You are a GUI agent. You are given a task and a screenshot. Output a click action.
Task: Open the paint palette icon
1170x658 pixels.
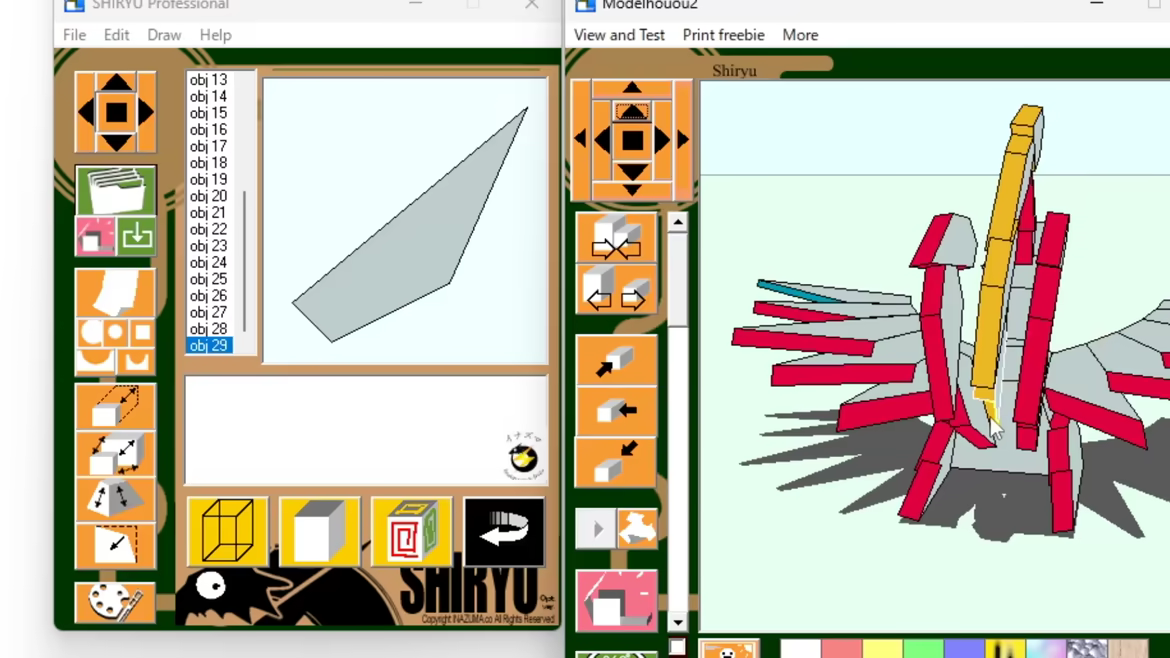coord(115,602)
